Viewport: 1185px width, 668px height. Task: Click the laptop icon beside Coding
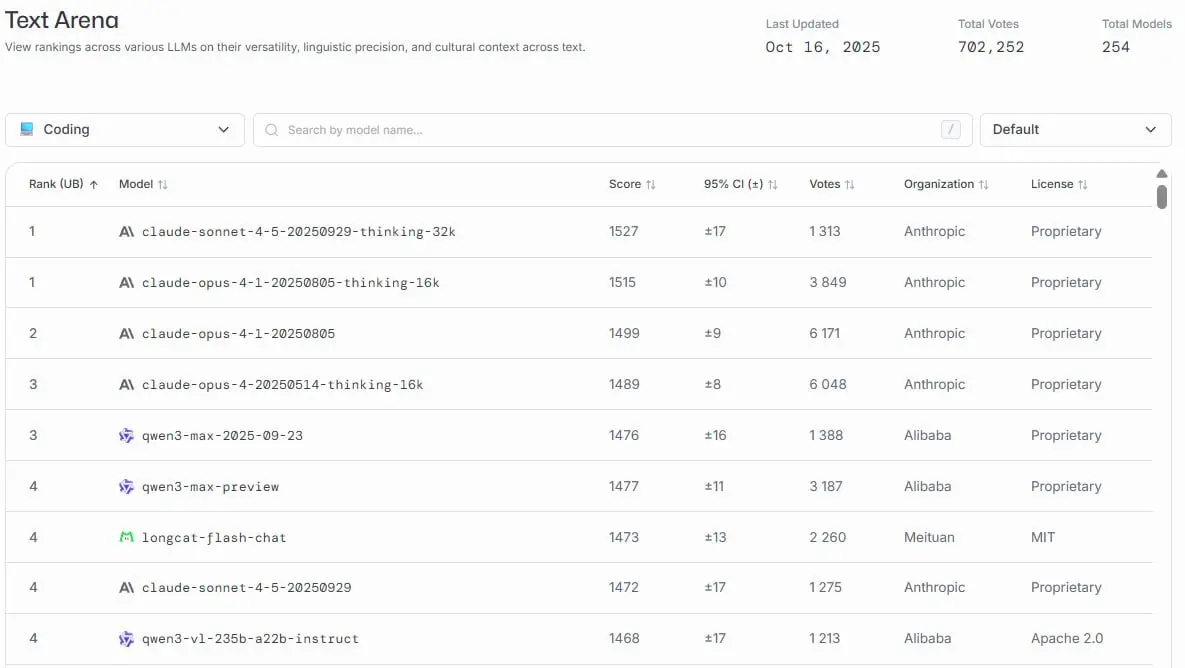26,129
